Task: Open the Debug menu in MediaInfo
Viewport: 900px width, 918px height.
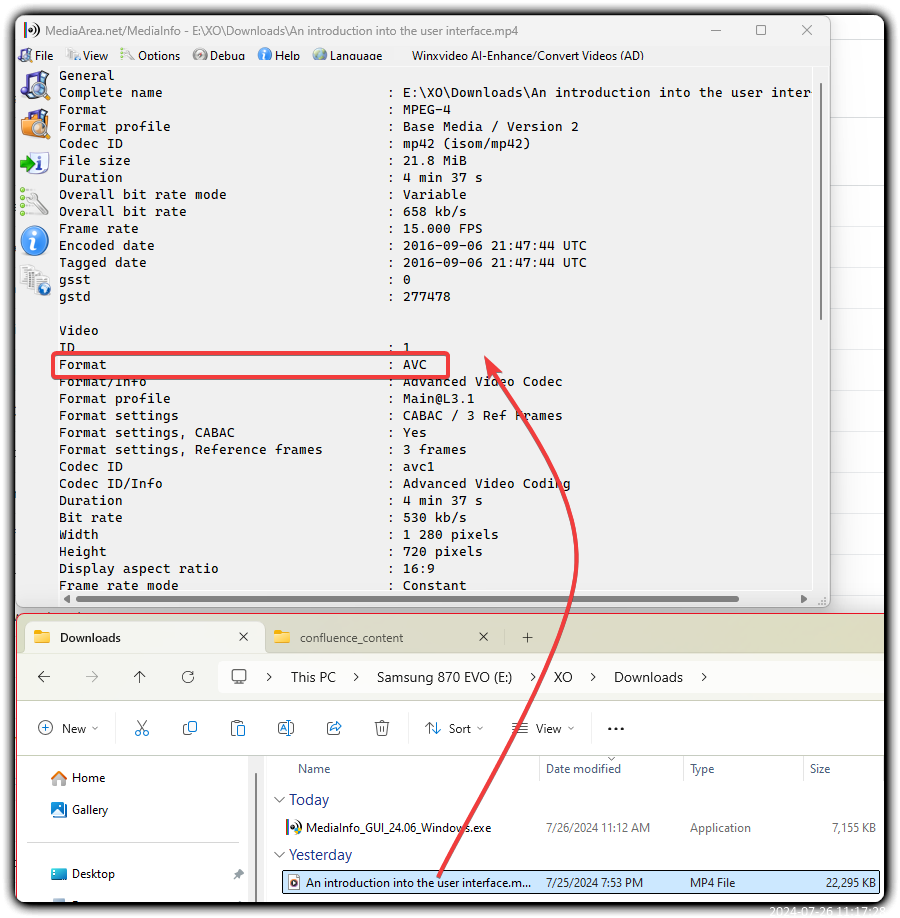Action: click(x=219, y=56)
